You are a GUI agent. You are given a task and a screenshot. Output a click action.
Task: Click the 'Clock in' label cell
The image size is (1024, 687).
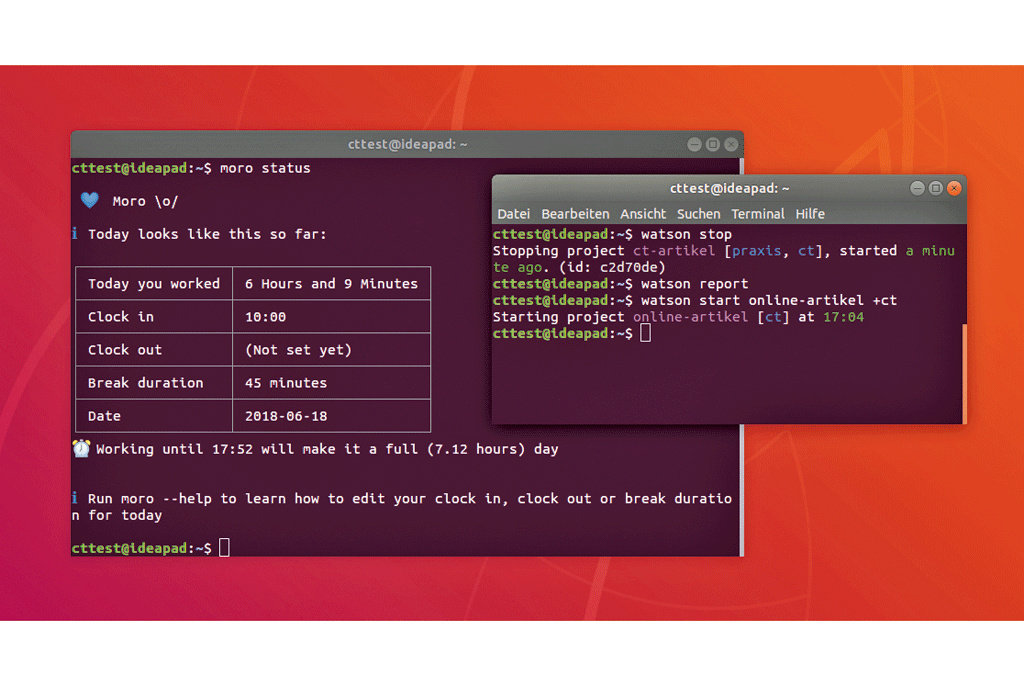point(154,317)
